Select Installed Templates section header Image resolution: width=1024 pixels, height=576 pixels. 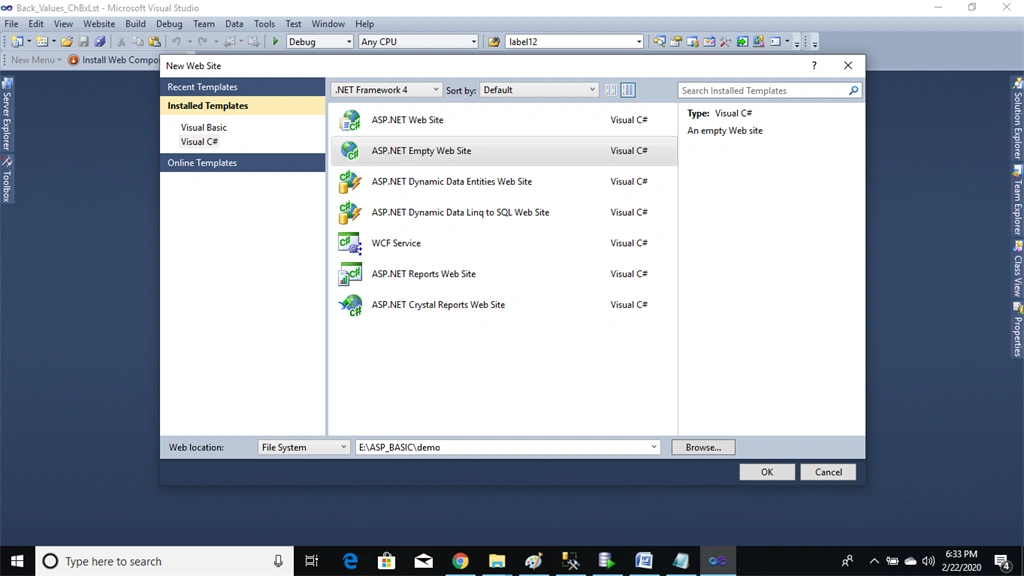click(242, 106)
